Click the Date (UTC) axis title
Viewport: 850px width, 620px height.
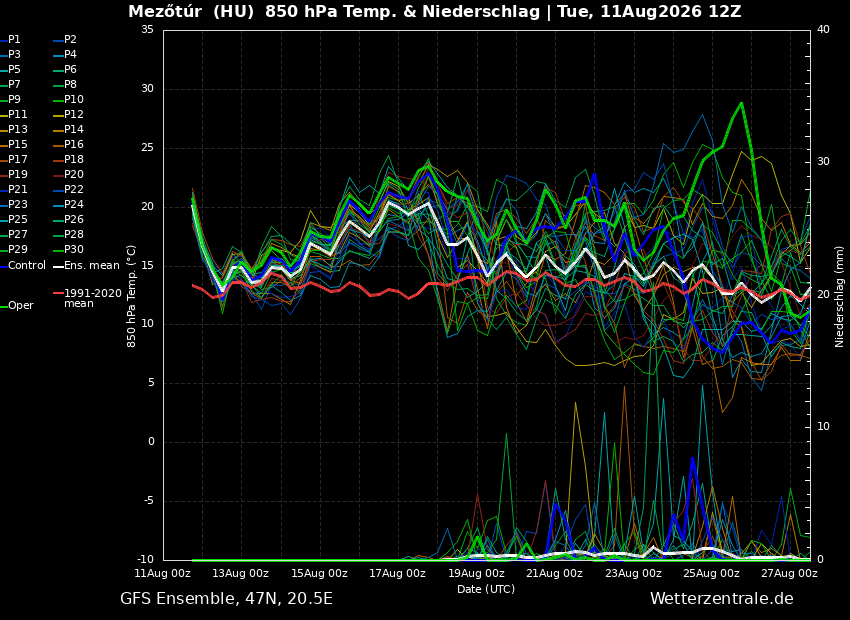click(486, 589)
